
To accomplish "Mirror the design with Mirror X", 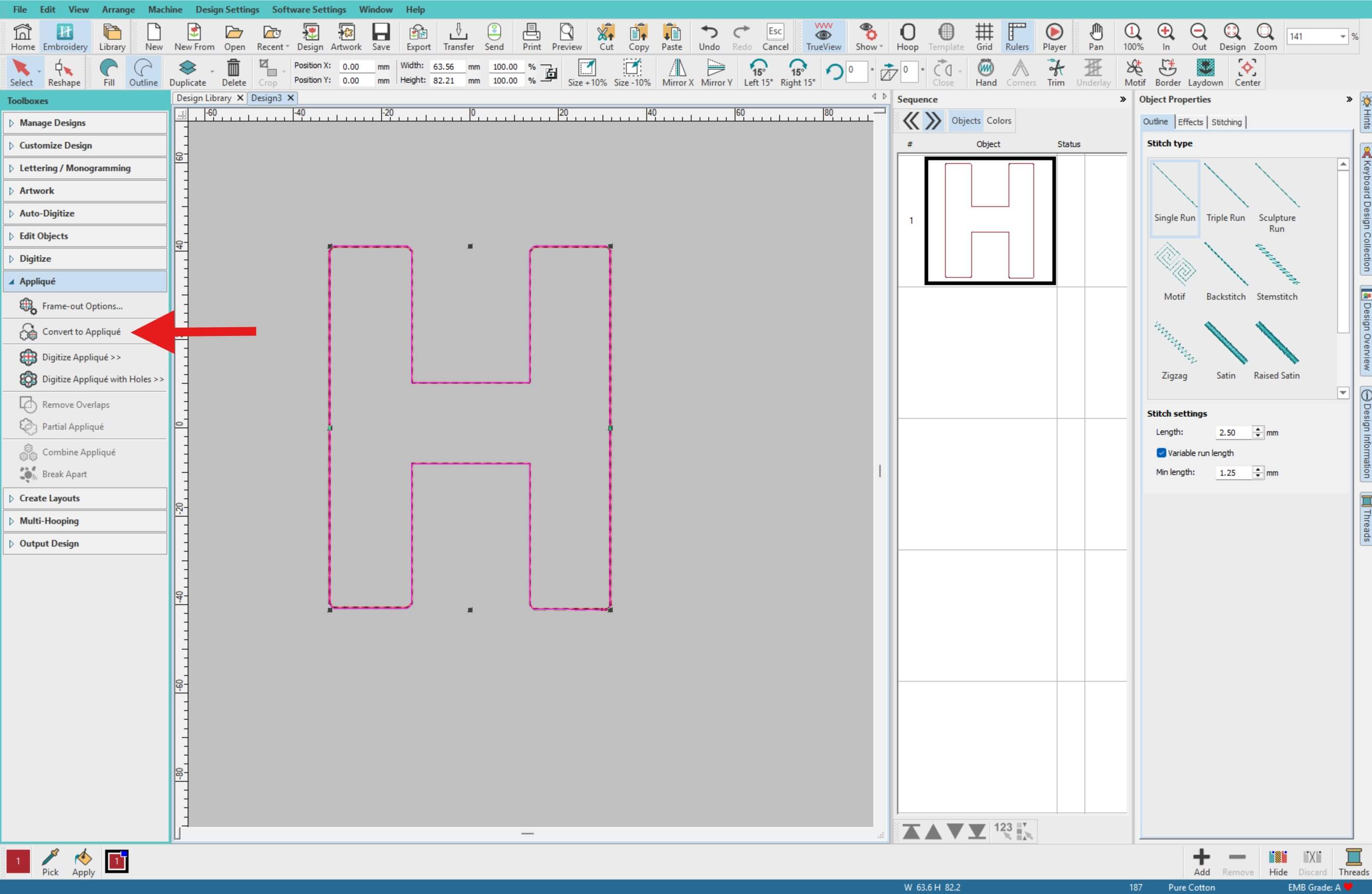I will pyautogui.click(x=677, y=73).
